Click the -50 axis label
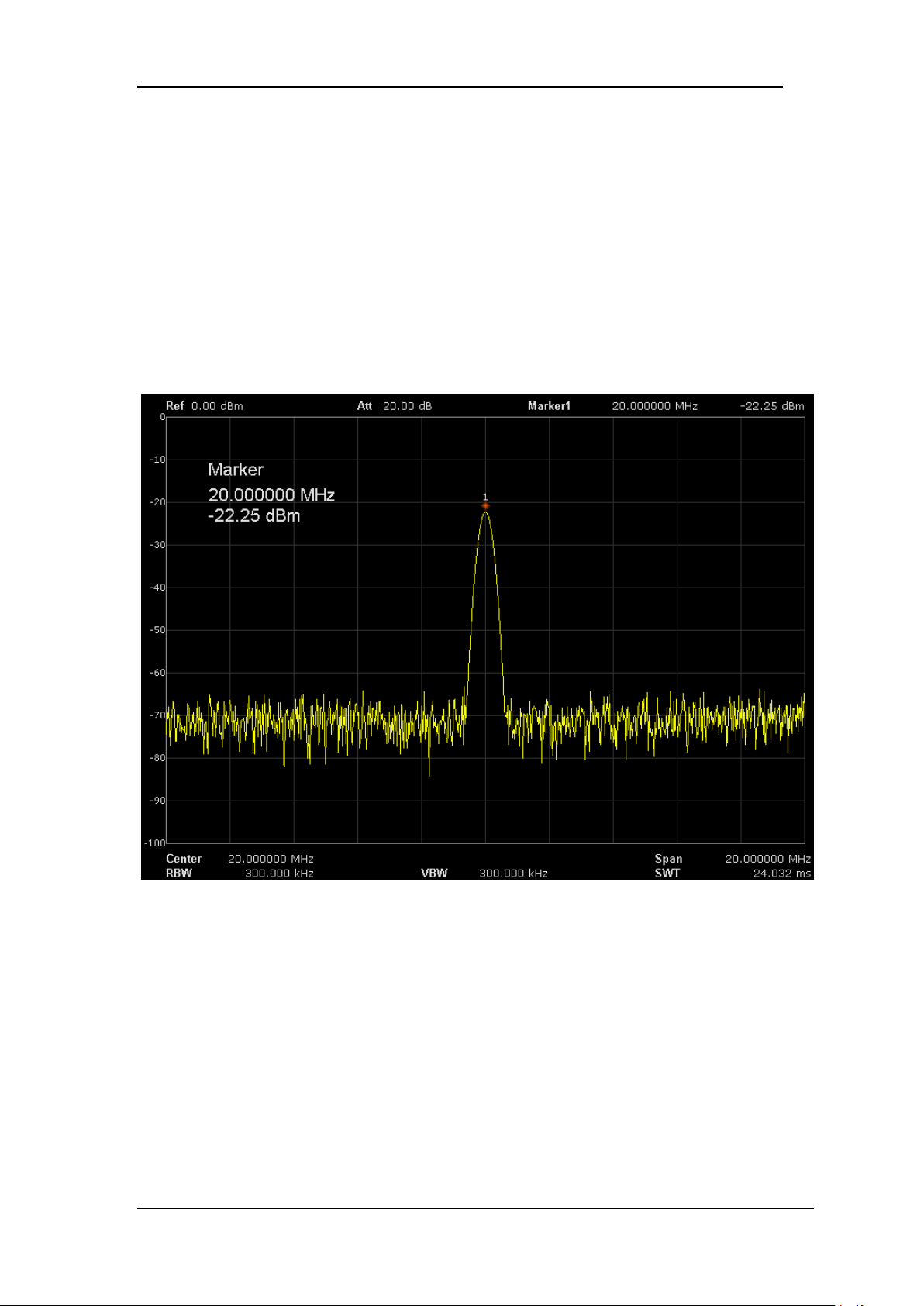Viewport: 924px width, 1306px height. coord(157,630)
